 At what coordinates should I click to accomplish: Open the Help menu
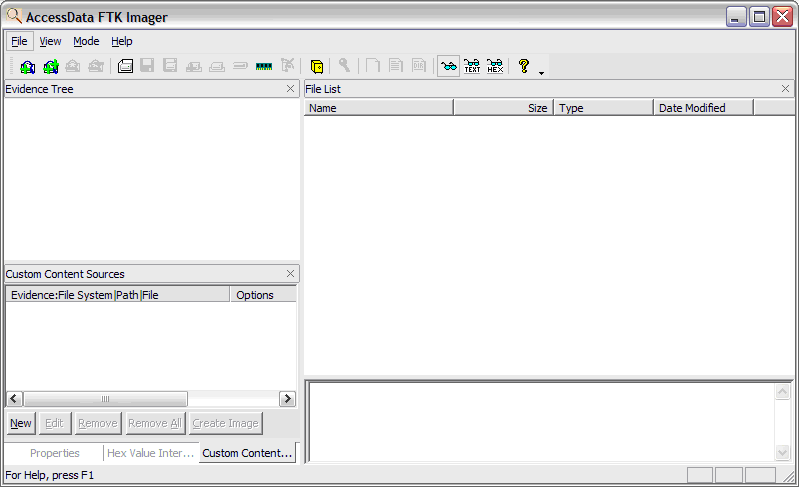[x=122, y=41]
